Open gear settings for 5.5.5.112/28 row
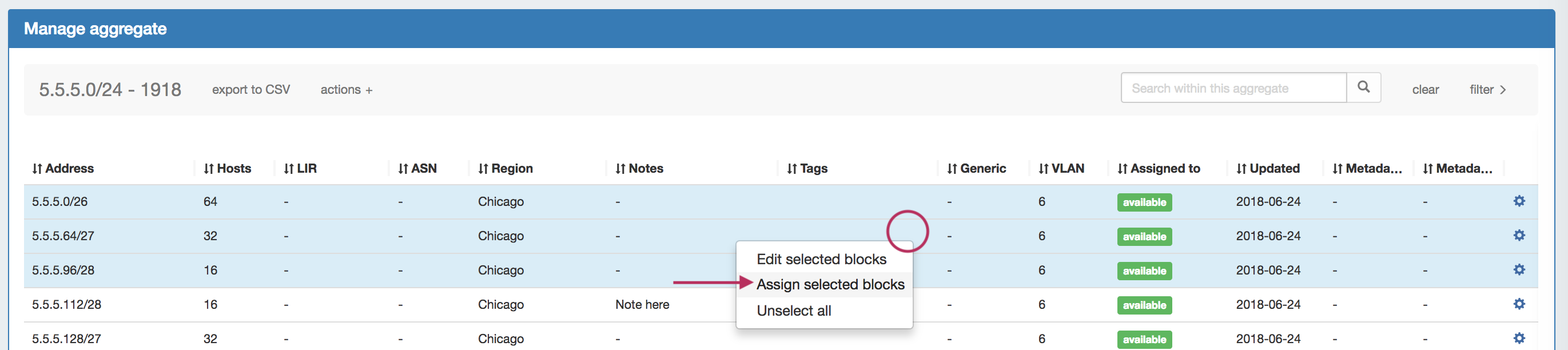Image resolution: width=1568 pixels, height=350 pixels. 1519,304
